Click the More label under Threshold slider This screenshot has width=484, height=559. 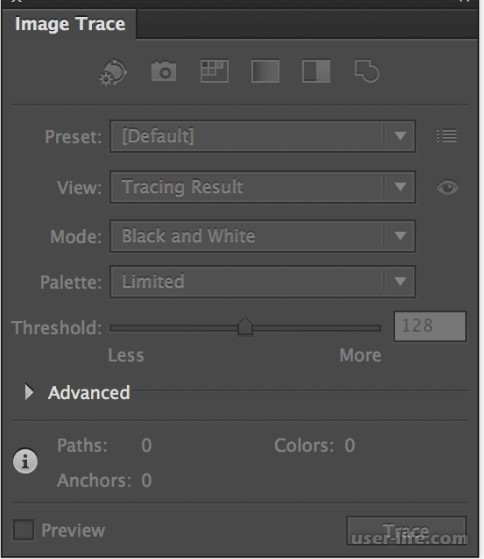point(360,355)
